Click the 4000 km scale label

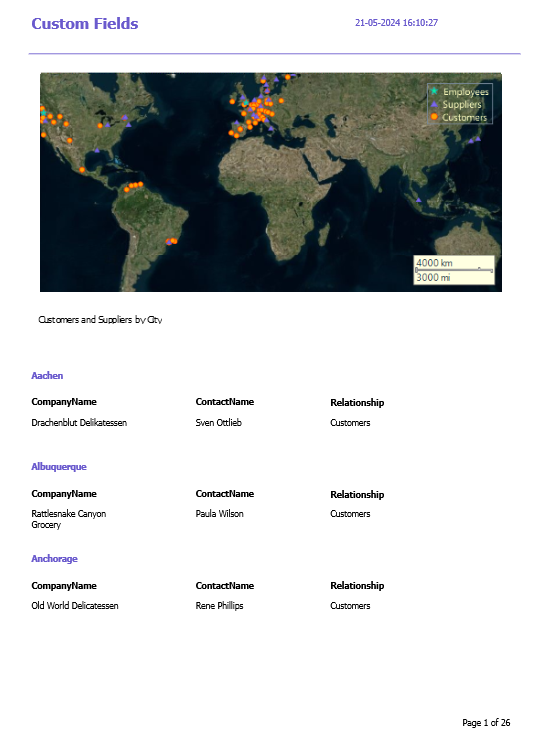tap(434, 263)
